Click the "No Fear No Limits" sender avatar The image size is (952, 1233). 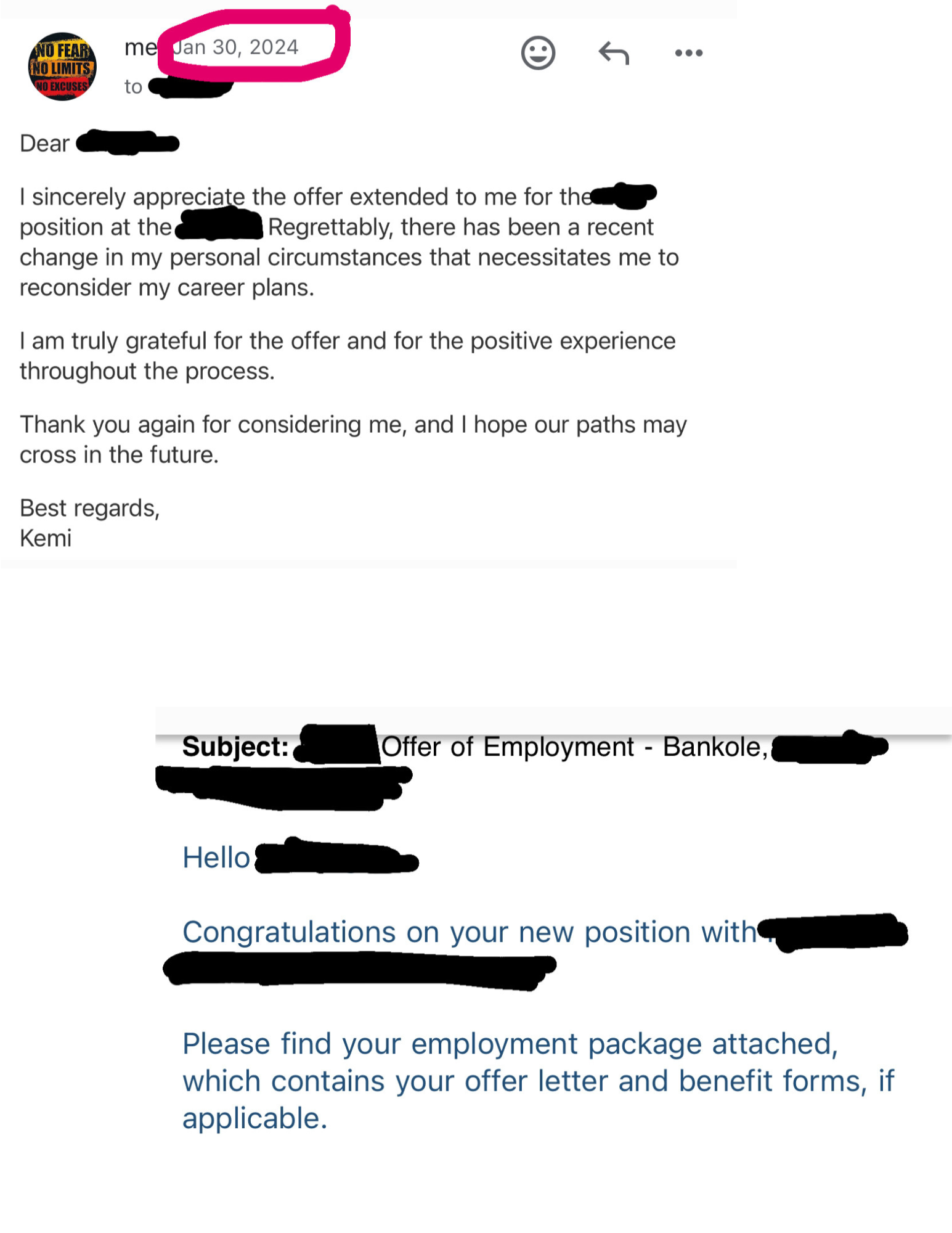pos(62,67)
